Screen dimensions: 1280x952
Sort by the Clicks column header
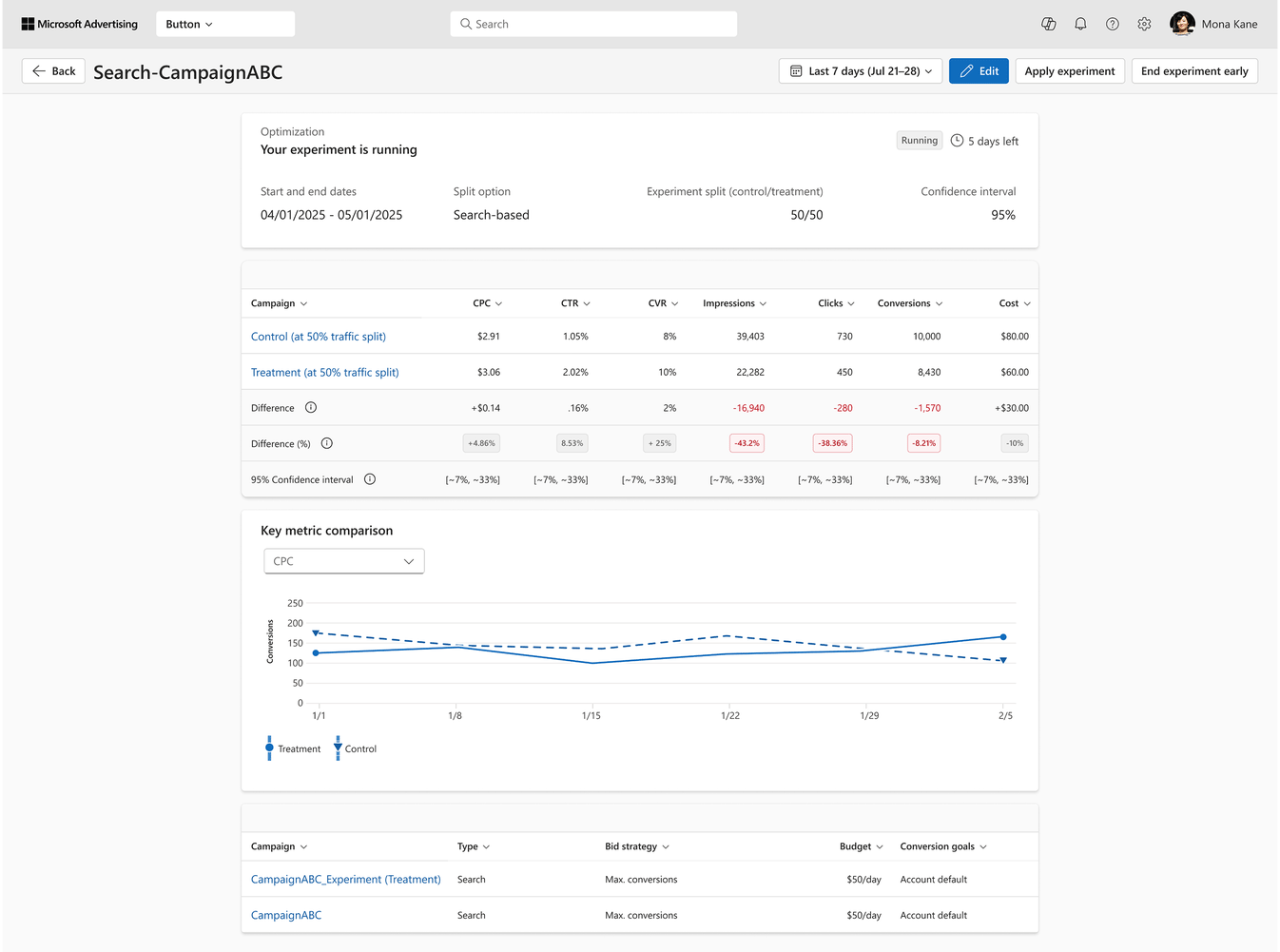pyautogui.click(x=836, y=303)
